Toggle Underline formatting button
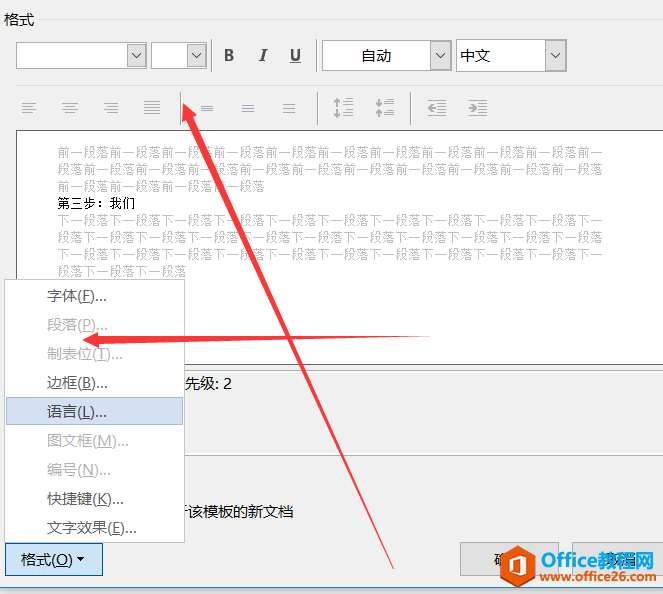663x594 pixels. 296,55
